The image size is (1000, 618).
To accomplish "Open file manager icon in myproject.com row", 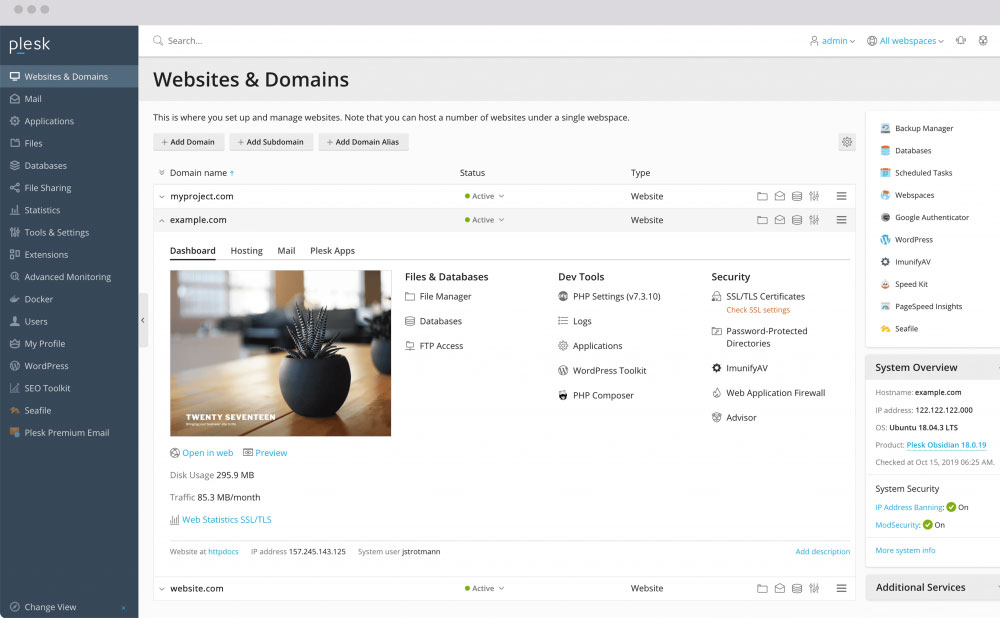I will click(x=762, y=196).
